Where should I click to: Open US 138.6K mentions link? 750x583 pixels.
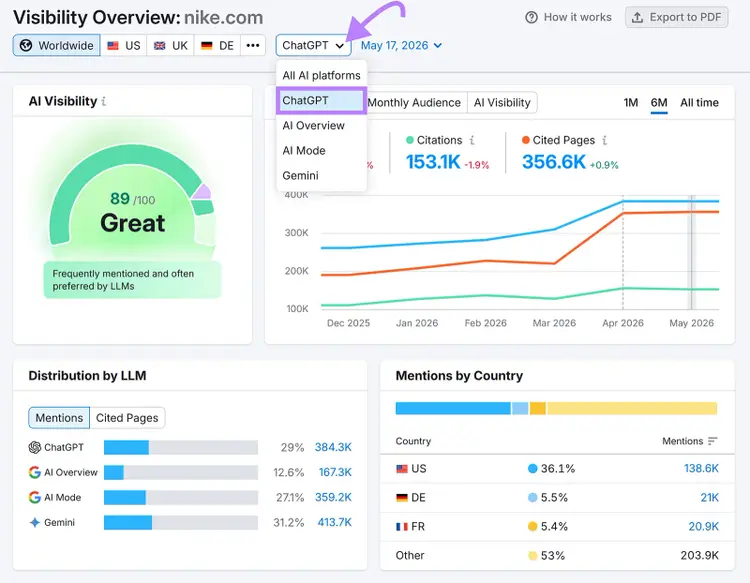[x=701, y=469]
